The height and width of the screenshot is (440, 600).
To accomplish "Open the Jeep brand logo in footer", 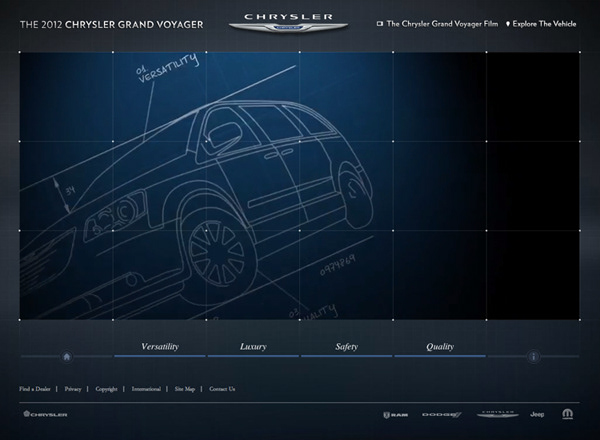I will (x=537, y=414).
